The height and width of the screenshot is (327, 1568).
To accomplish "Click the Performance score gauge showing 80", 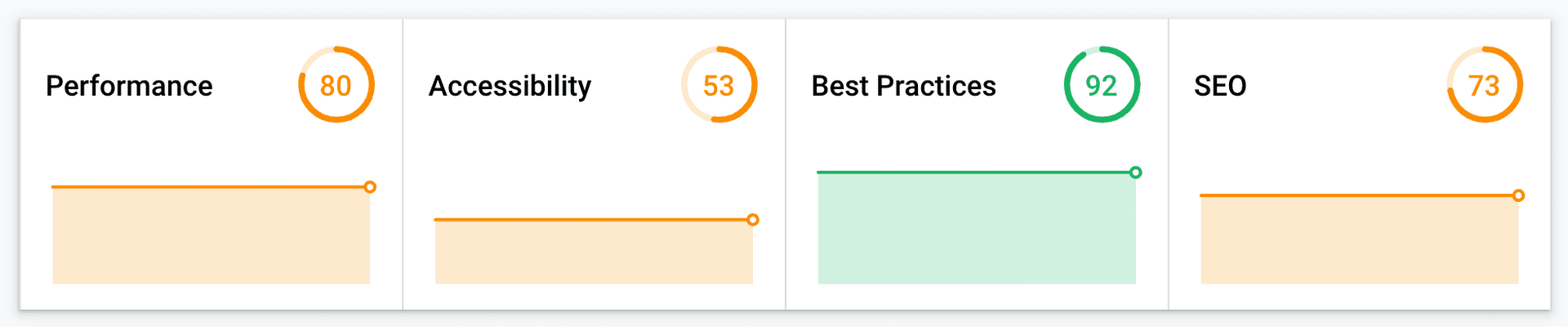I will [x=336, y=85].
